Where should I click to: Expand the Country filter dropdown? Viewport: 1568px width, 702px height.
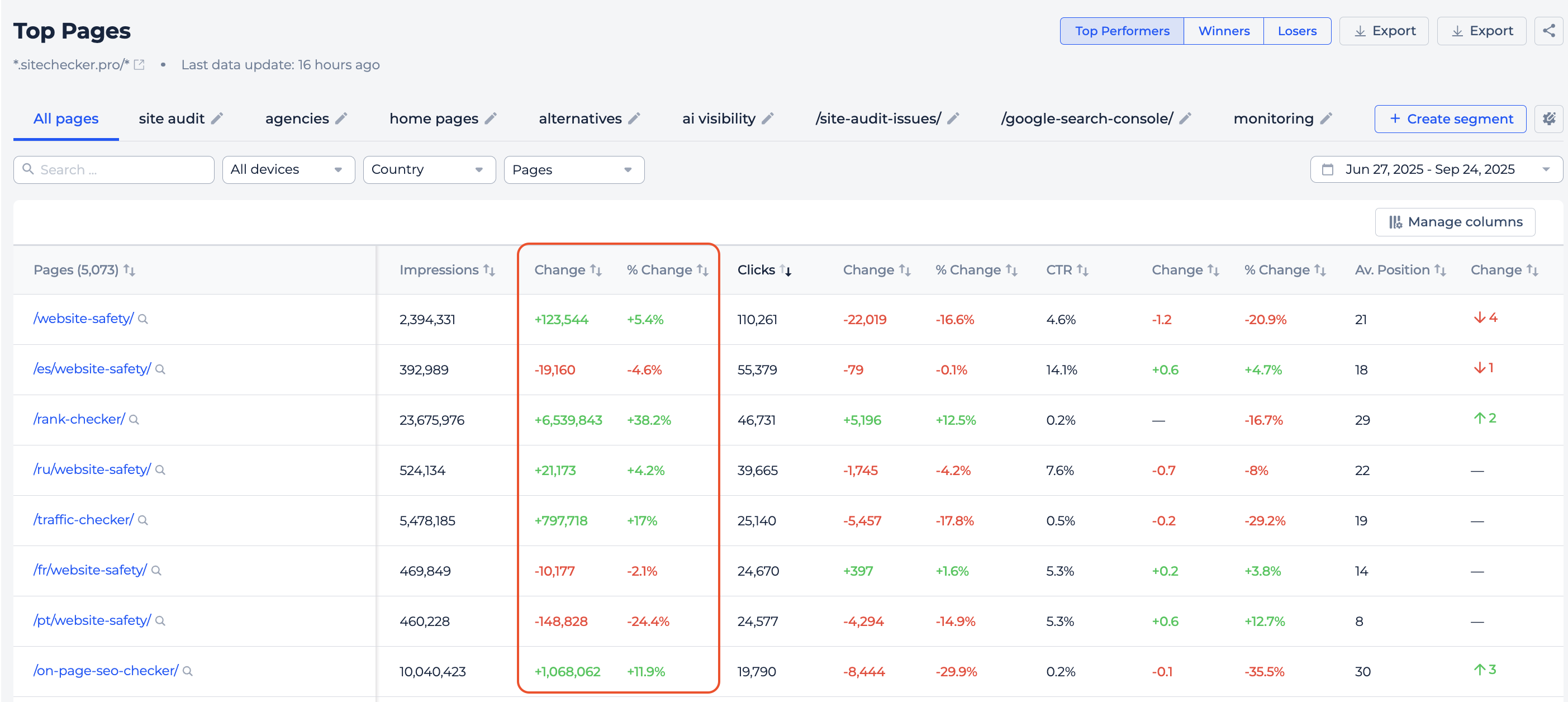click(429, 170)
